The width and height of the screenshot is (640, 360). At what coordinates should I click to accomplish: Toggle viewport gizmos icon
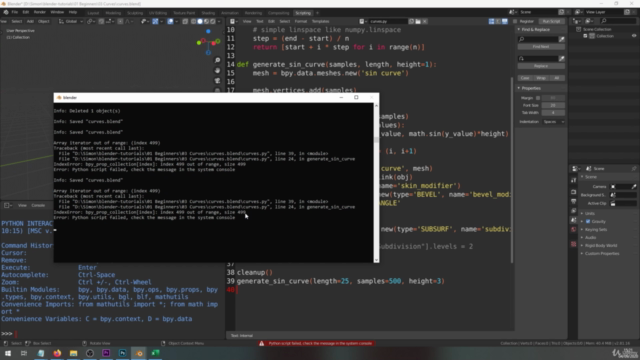tap(155, 21)
